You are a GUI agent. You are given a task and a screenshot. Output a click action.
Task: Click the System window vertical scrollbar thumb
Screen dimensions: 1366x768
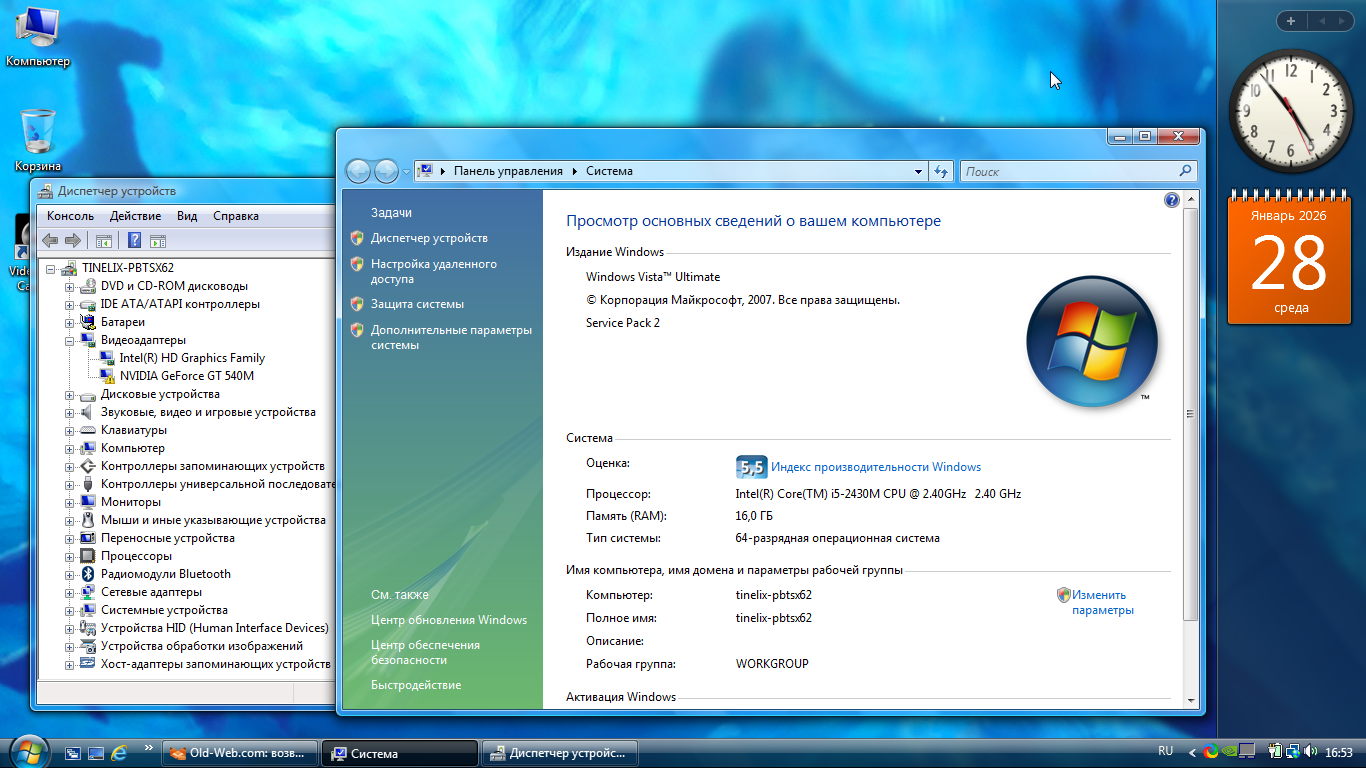point(1190,414)
